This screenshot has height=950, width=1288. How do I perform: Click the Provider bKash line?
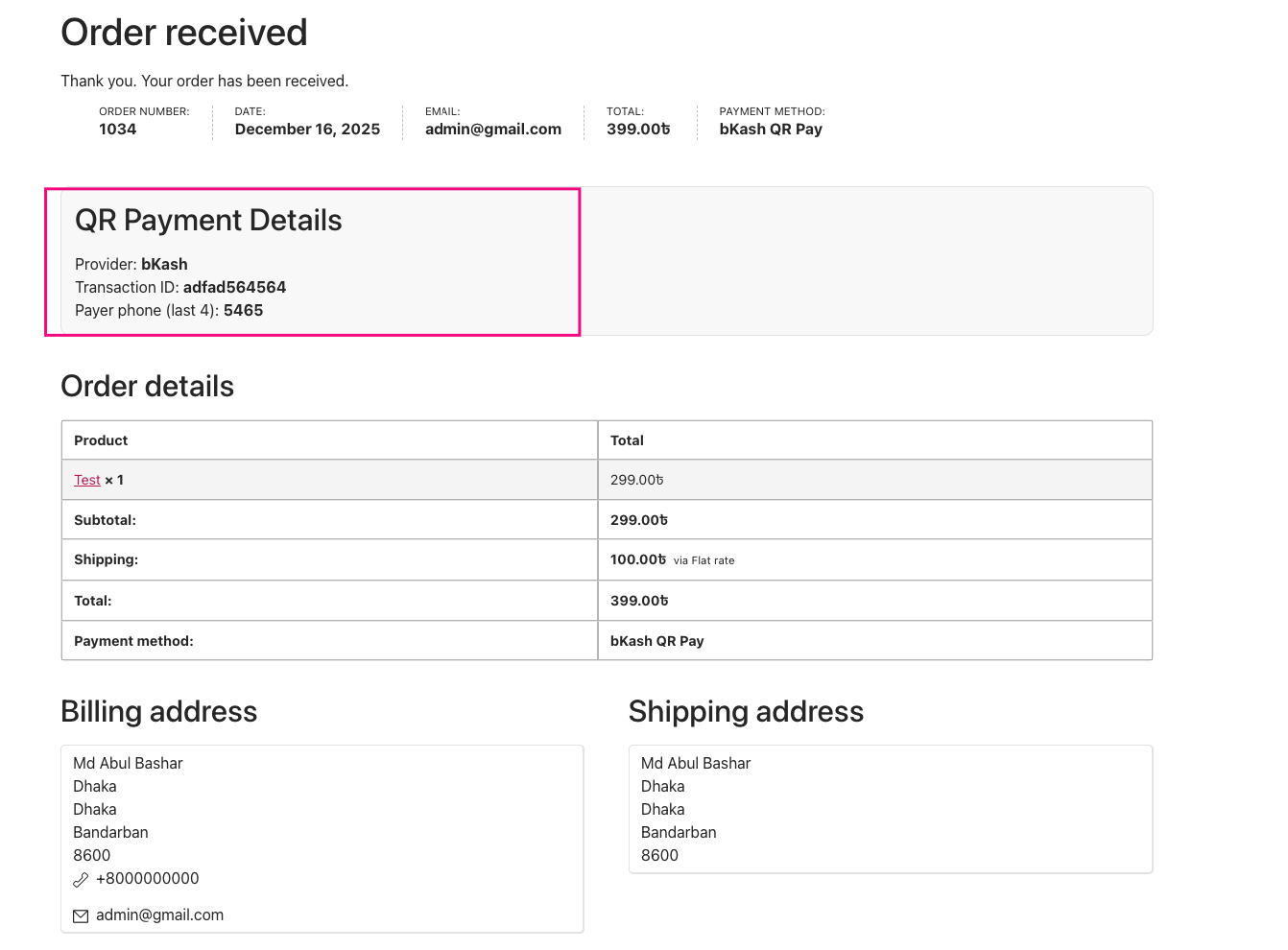tap(131, 264)
